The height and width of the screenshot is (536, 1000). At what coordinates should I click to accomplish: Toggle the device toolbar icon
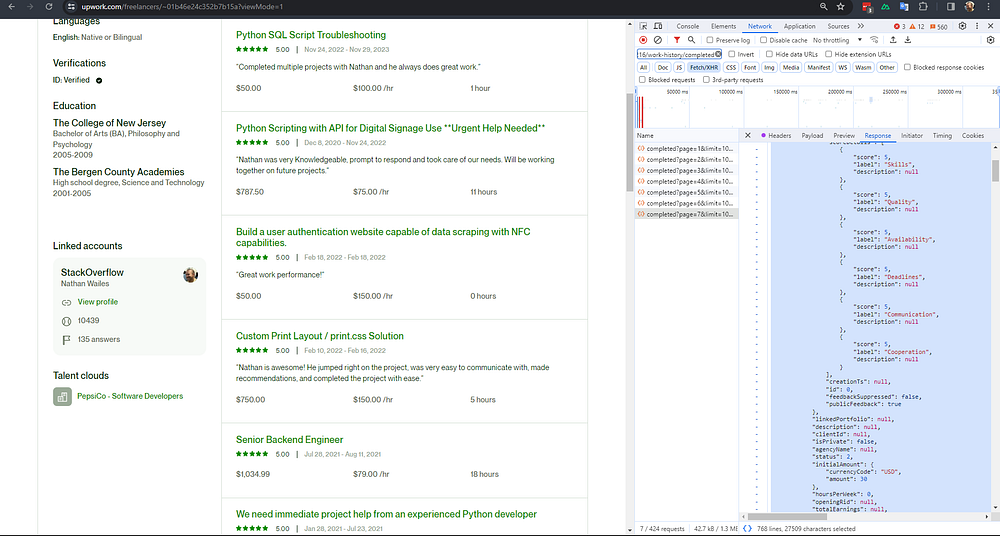(x=657, y=26)
